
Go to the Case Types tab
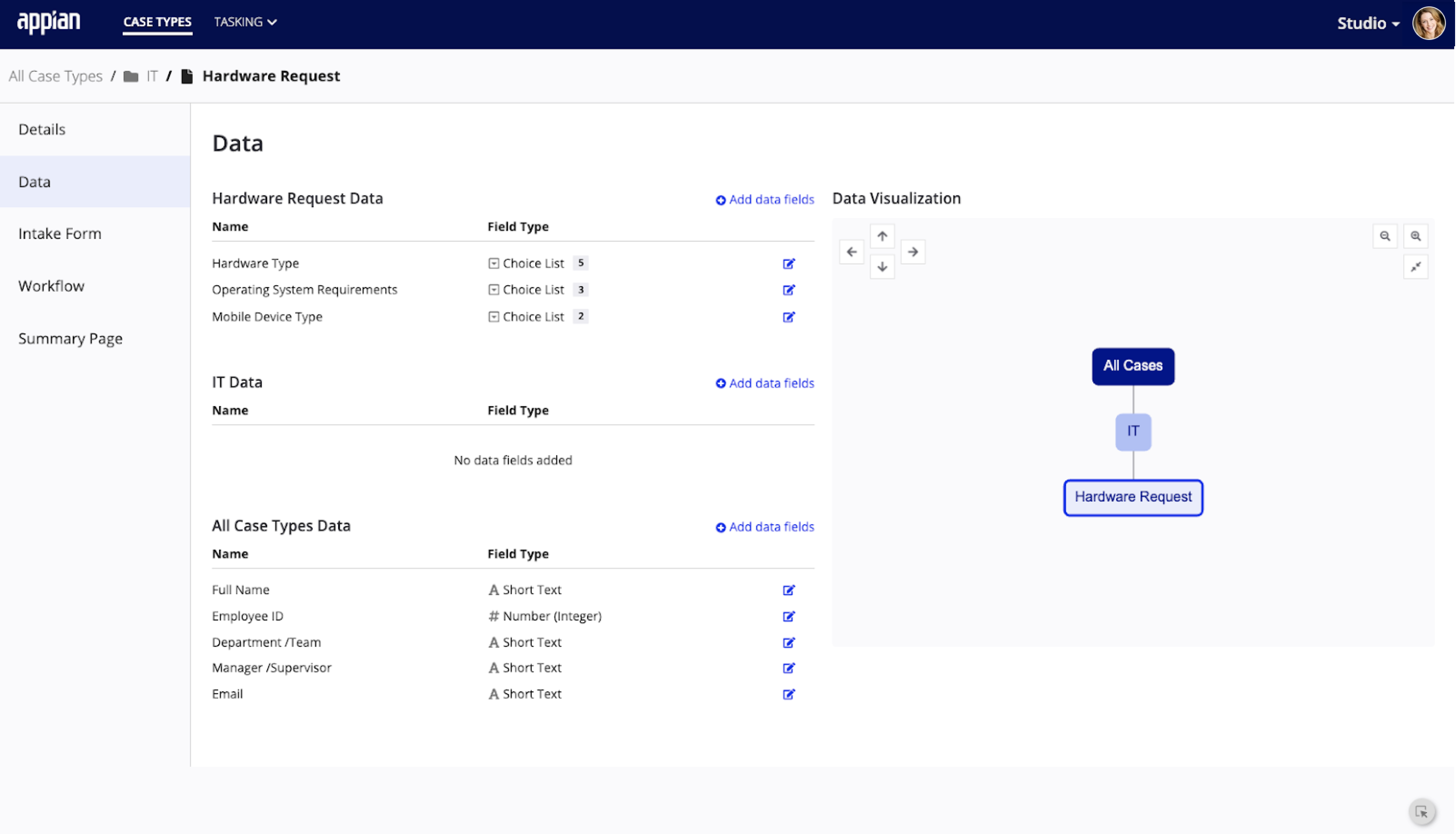pyautogui.click(x=157, y=22)
